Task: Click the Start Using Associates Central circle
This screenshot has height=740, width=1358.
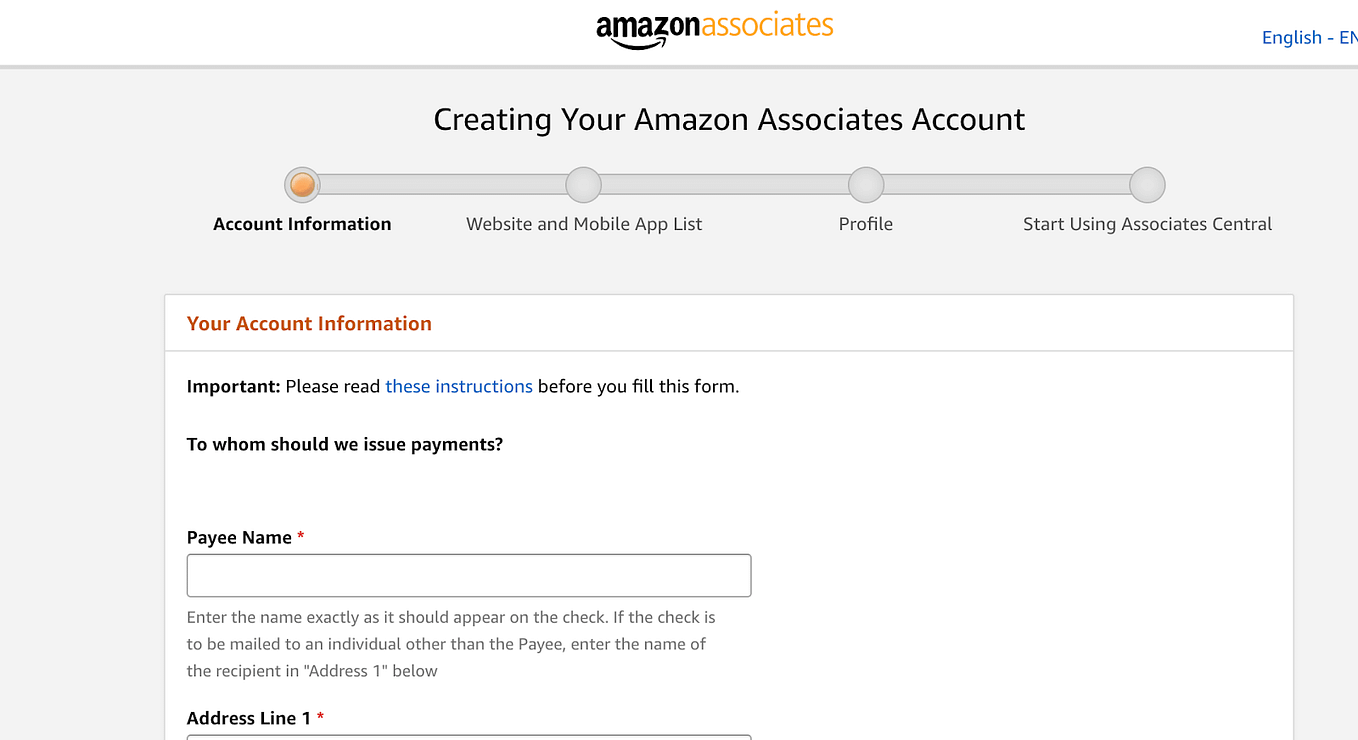Action: (x=1147, y=184)
